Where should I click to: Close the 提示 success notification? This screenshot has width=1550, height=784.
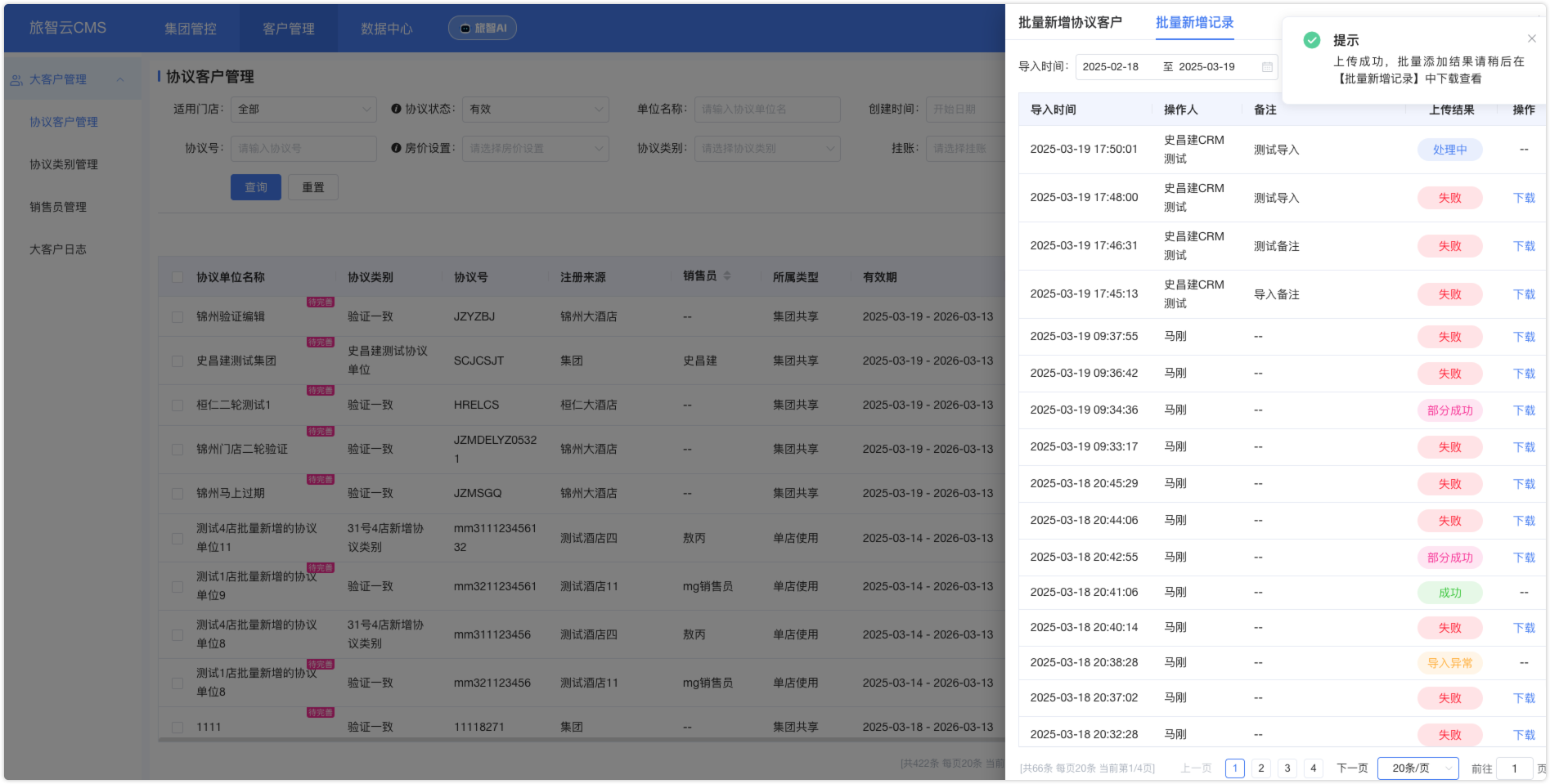(x=1531, y=38)
